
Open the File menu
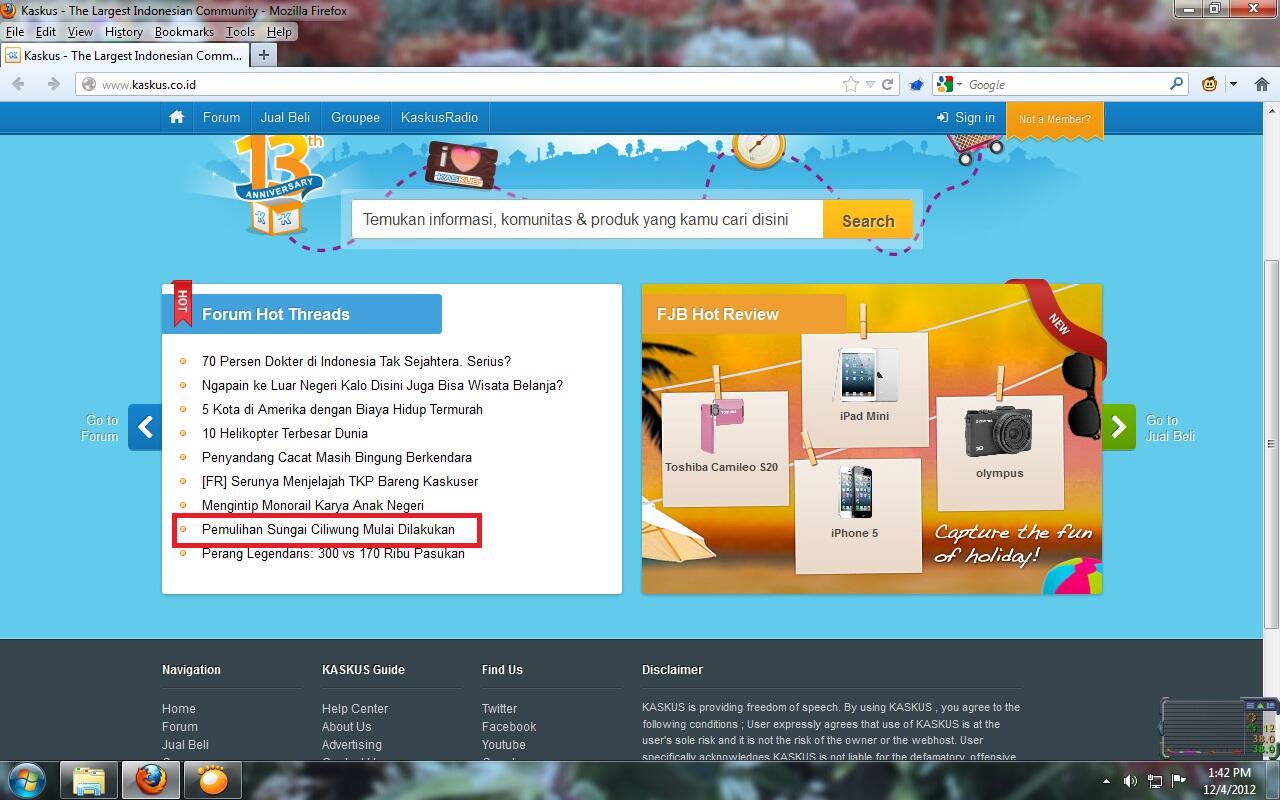click(14, 32)
